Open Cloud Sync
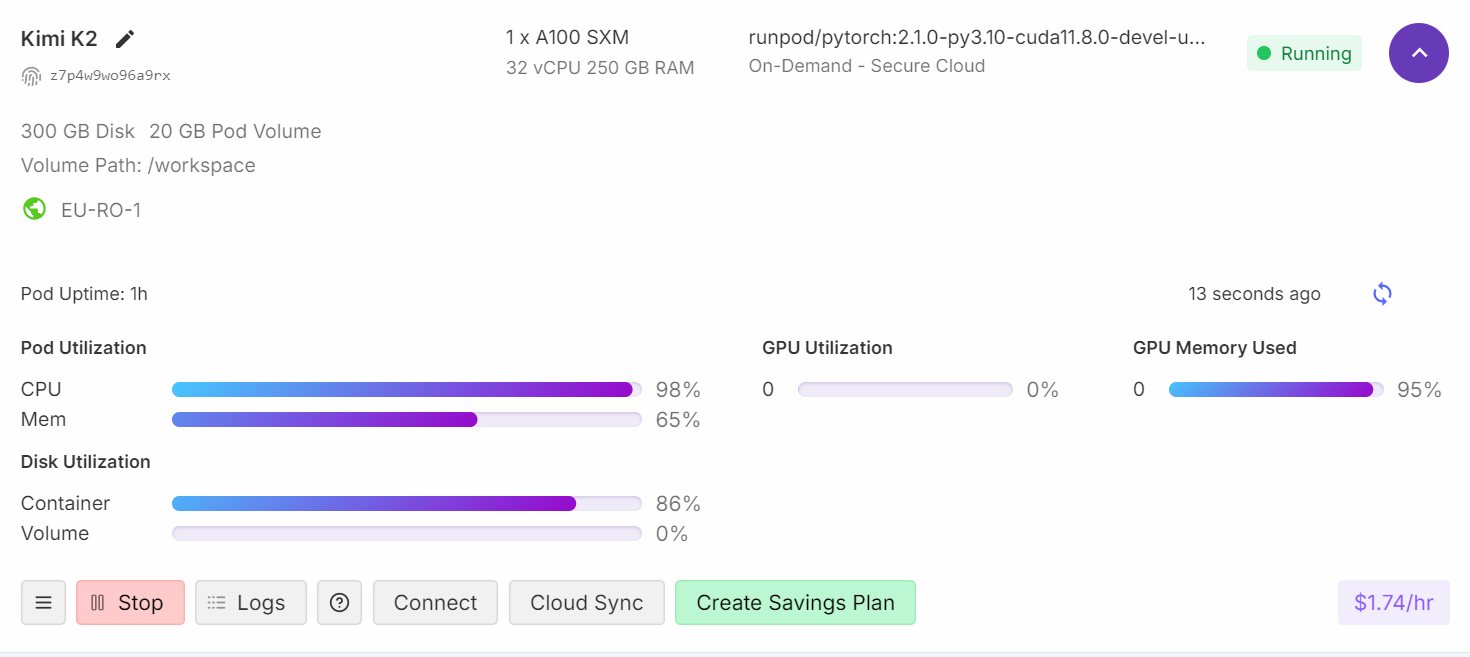Viewport: 1470px width, 657px height. pos(587,603)
